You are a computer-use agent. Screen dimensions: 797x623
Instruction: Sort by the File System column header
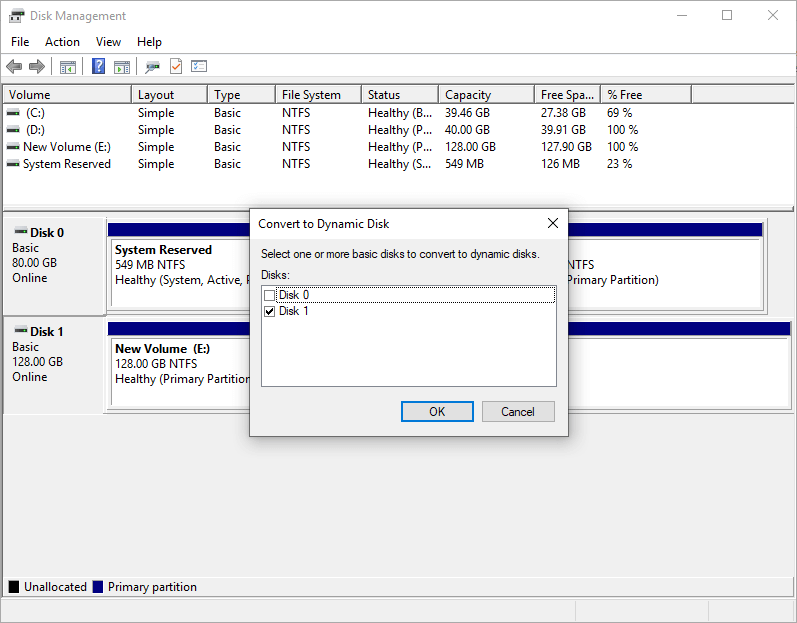coord(316,95)
